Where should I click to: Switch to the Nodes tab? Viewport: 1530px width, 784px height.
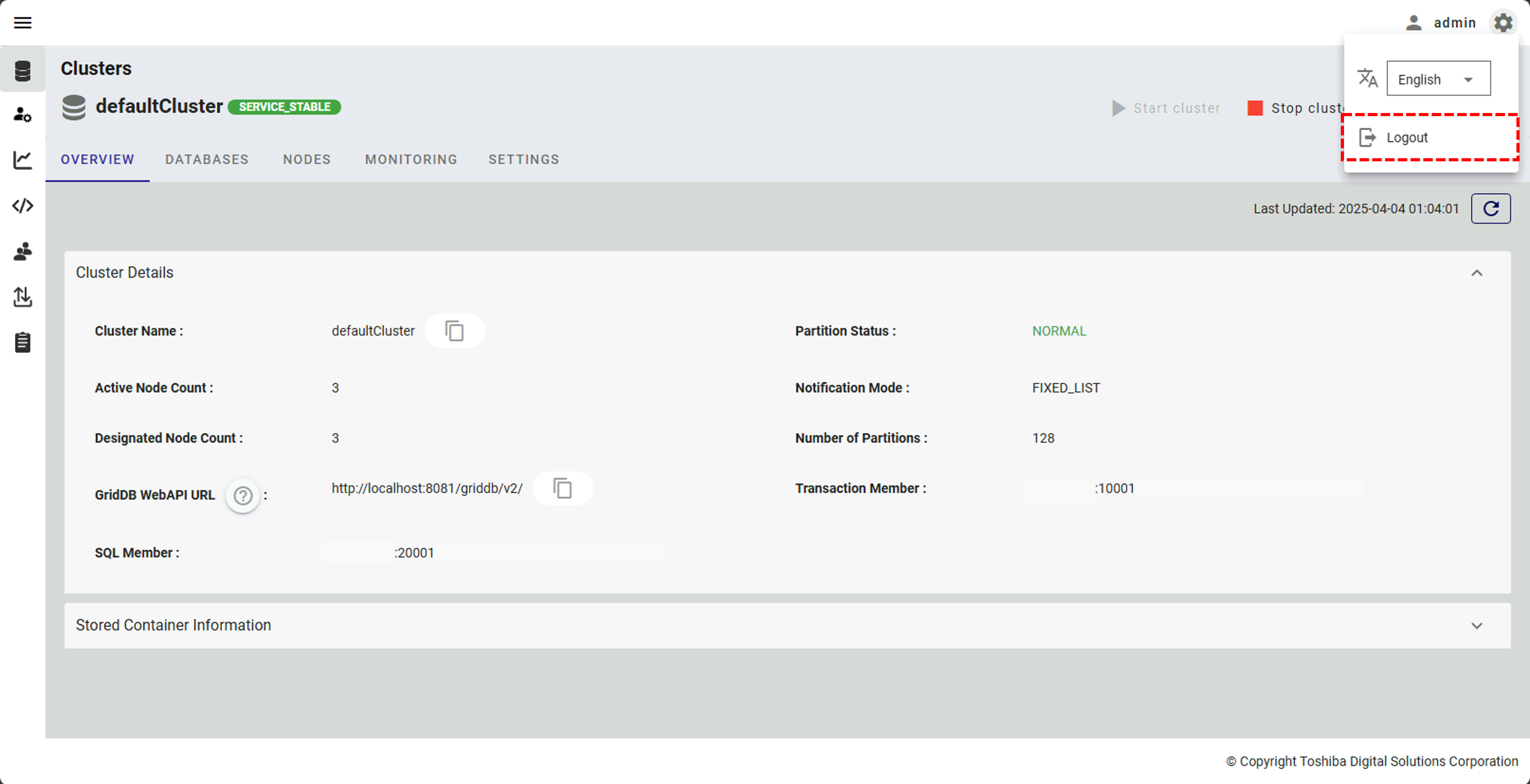pos(306,159)
